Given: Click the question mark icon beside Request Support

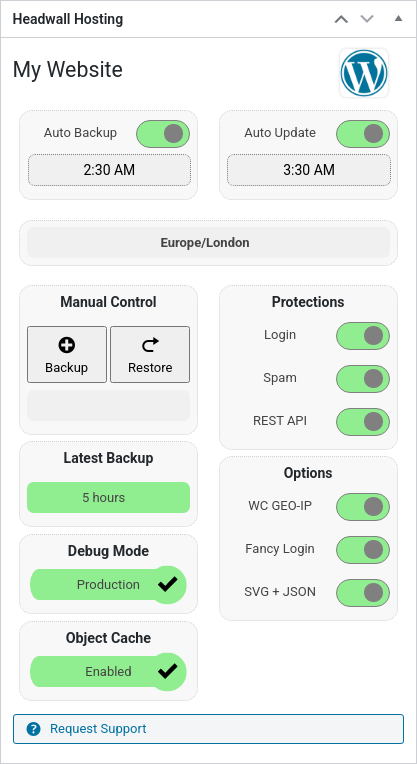Looking at the screenshot, I should (34, 729).
